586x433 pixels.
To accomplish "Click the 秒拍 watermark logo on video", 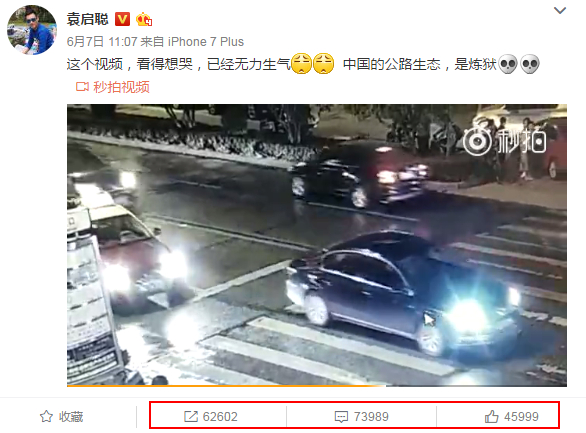I will pos(504,140).
